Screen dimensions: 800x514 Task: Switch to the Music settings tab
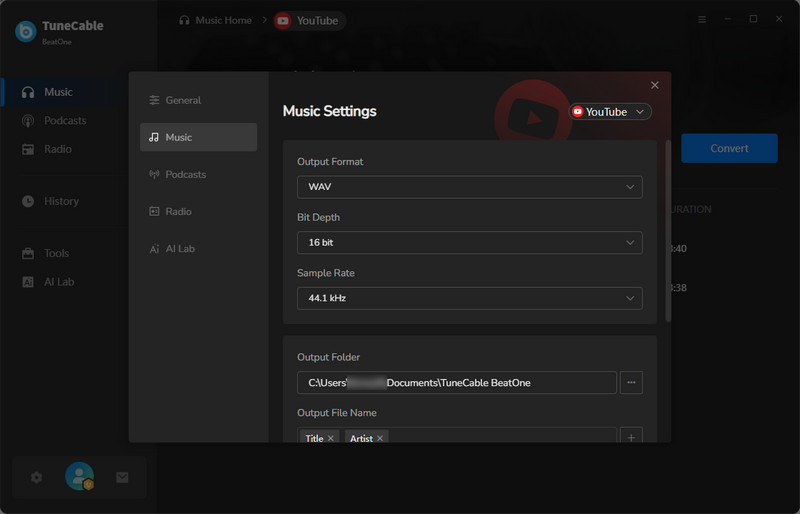coord(198,137)
